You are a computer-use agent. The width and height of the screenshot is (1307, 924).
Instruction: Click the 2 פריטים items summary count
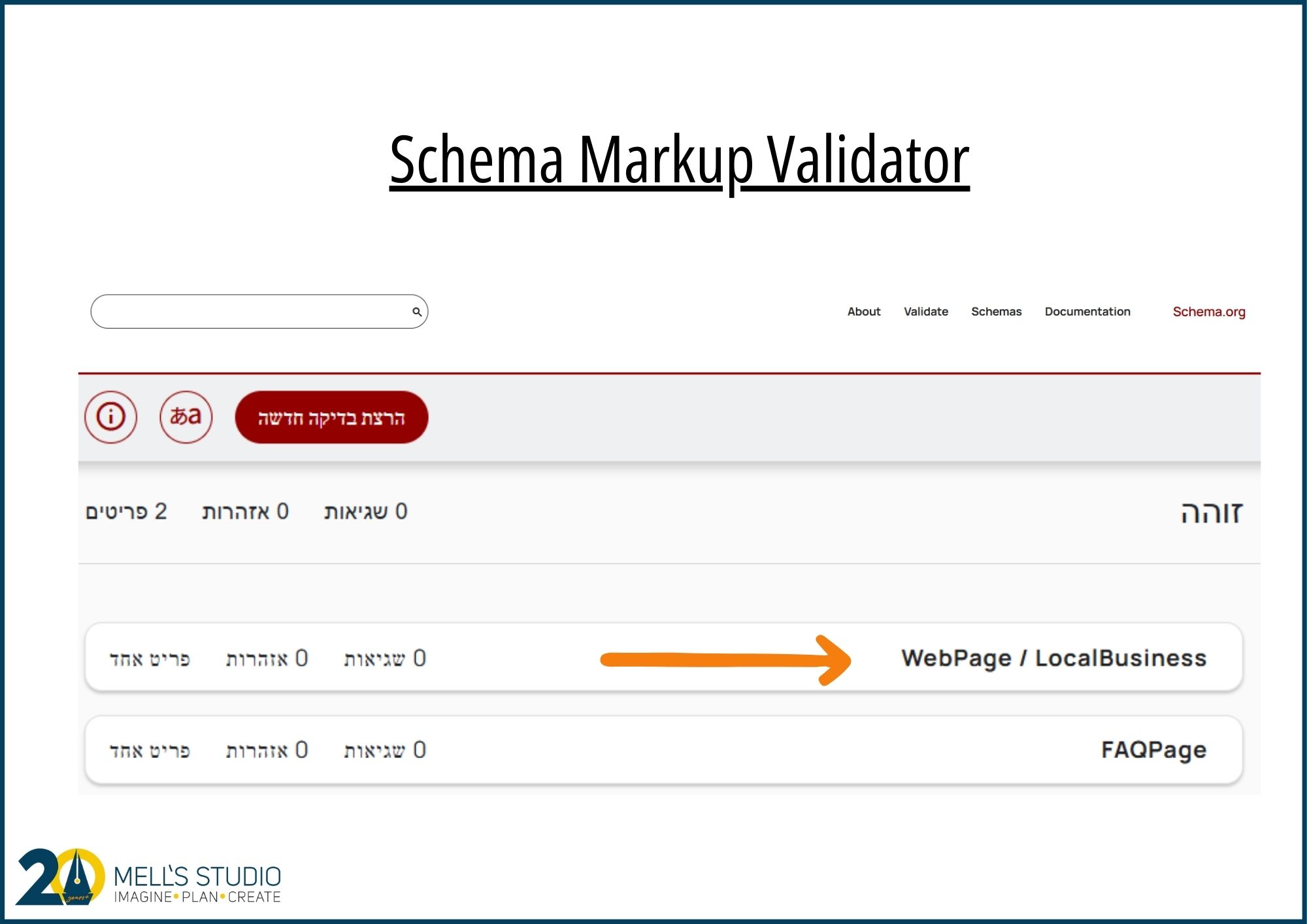[127, 513]
